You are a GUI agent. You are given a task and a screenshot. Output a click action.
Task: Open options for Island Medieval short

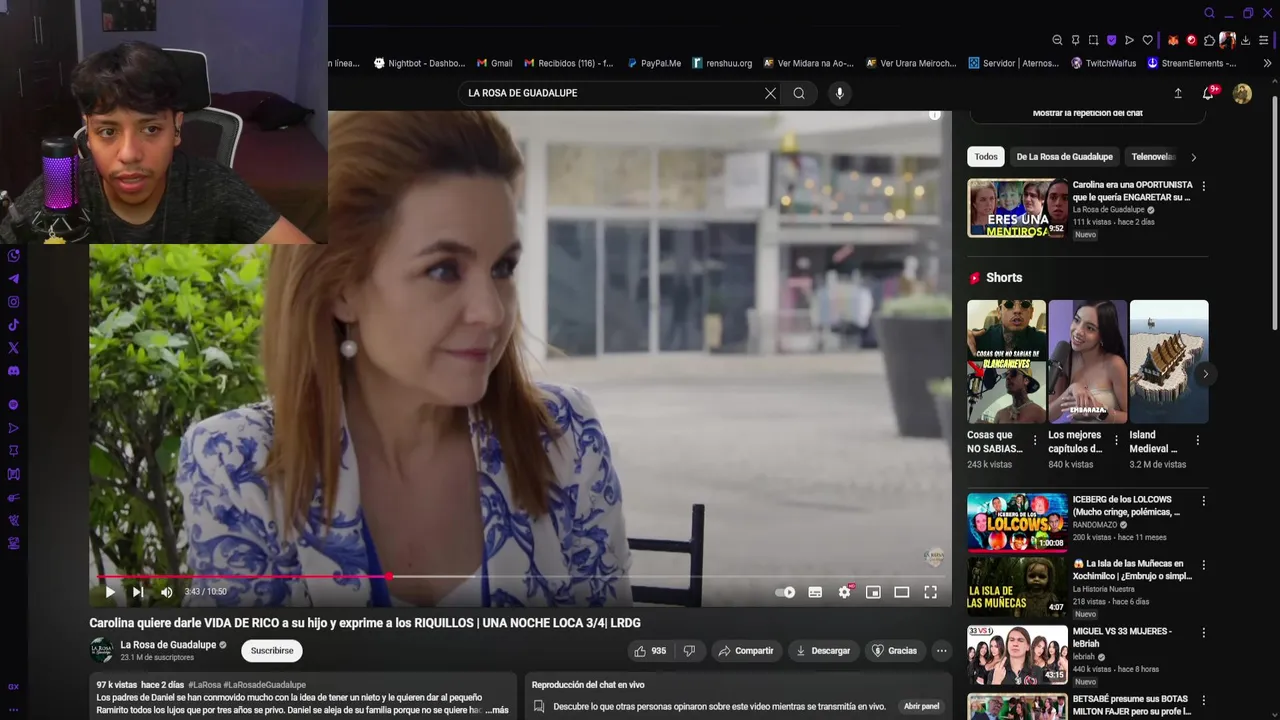[x=1197, y=440]
